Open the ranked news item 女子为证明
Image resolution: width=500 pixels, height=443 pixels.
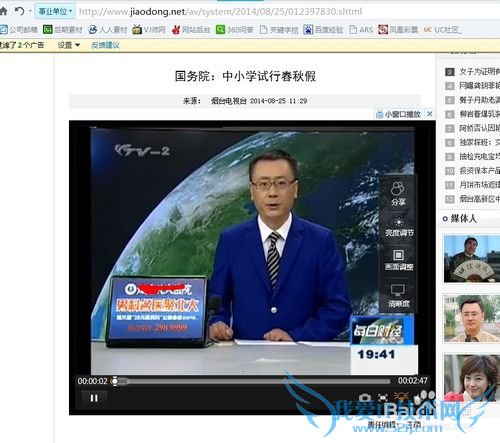[473, 72]
